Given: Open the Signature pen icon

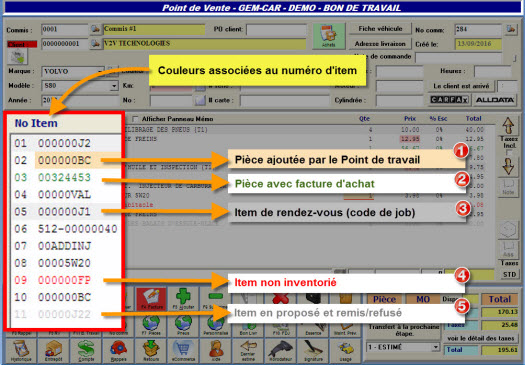Looking at the screenshot, I should click(313, 350).
